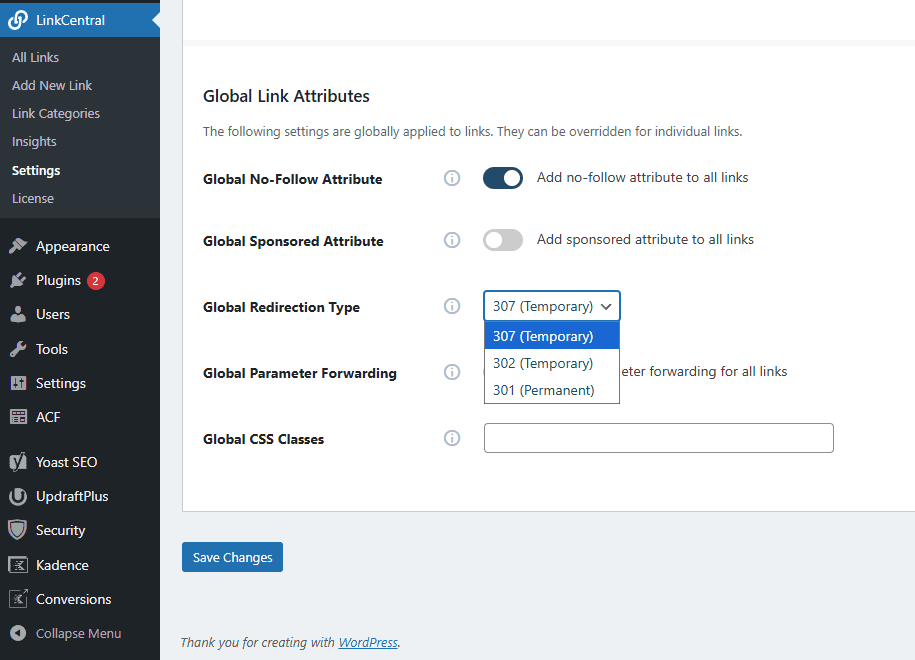Choose 301 (Permanent) redirection option

coord(543,390)
